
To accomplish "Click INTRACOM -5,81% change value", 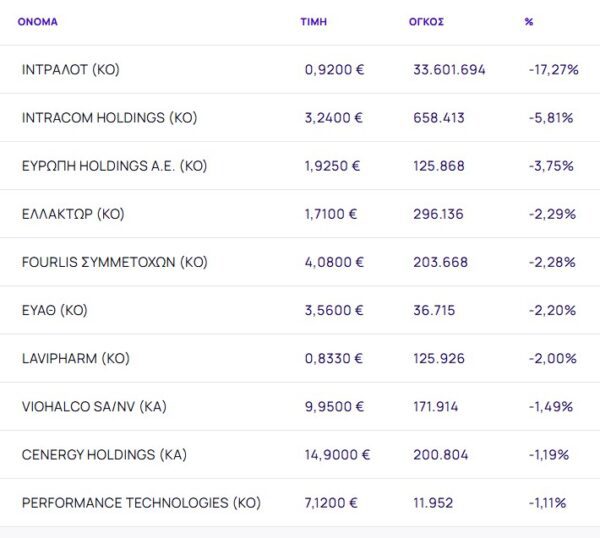I will point(550,118).
